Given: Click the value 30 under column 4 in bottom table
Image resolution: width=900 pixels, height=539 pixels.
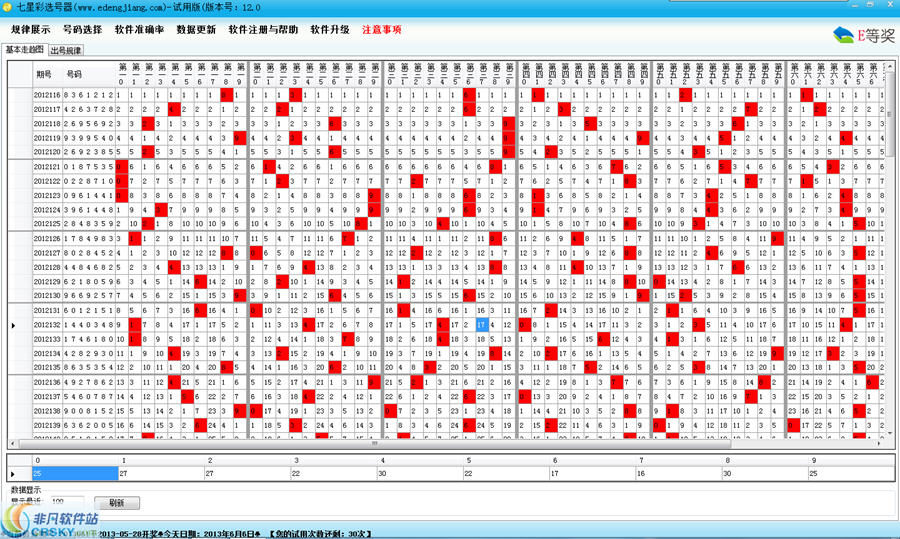Looking at the screenshot, I should coord(420,474).
